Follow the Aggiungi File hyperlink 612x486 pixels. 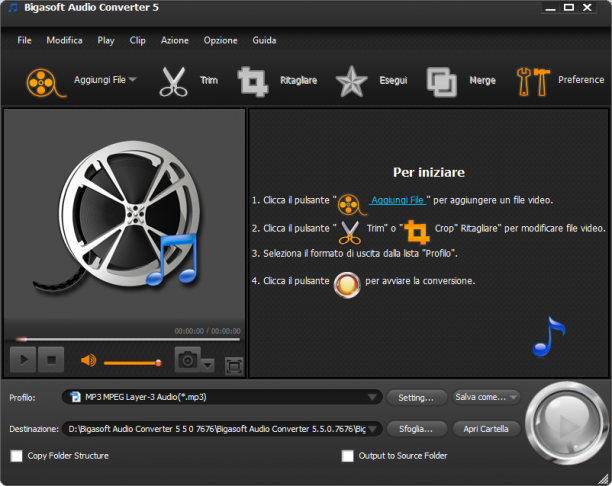pos(397,200)
